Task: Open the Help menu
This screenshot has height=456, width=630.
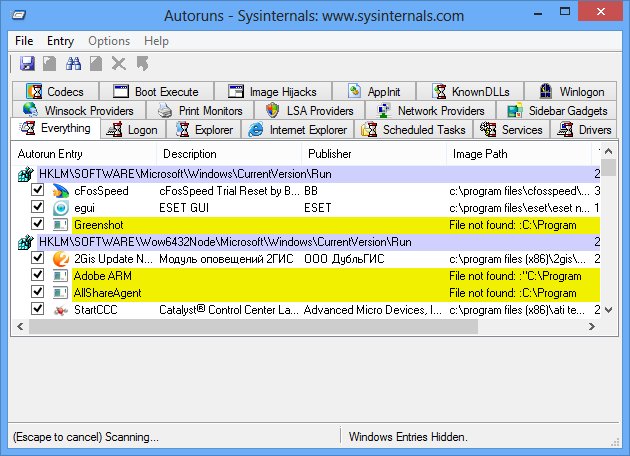Action: tap(156, 41)
